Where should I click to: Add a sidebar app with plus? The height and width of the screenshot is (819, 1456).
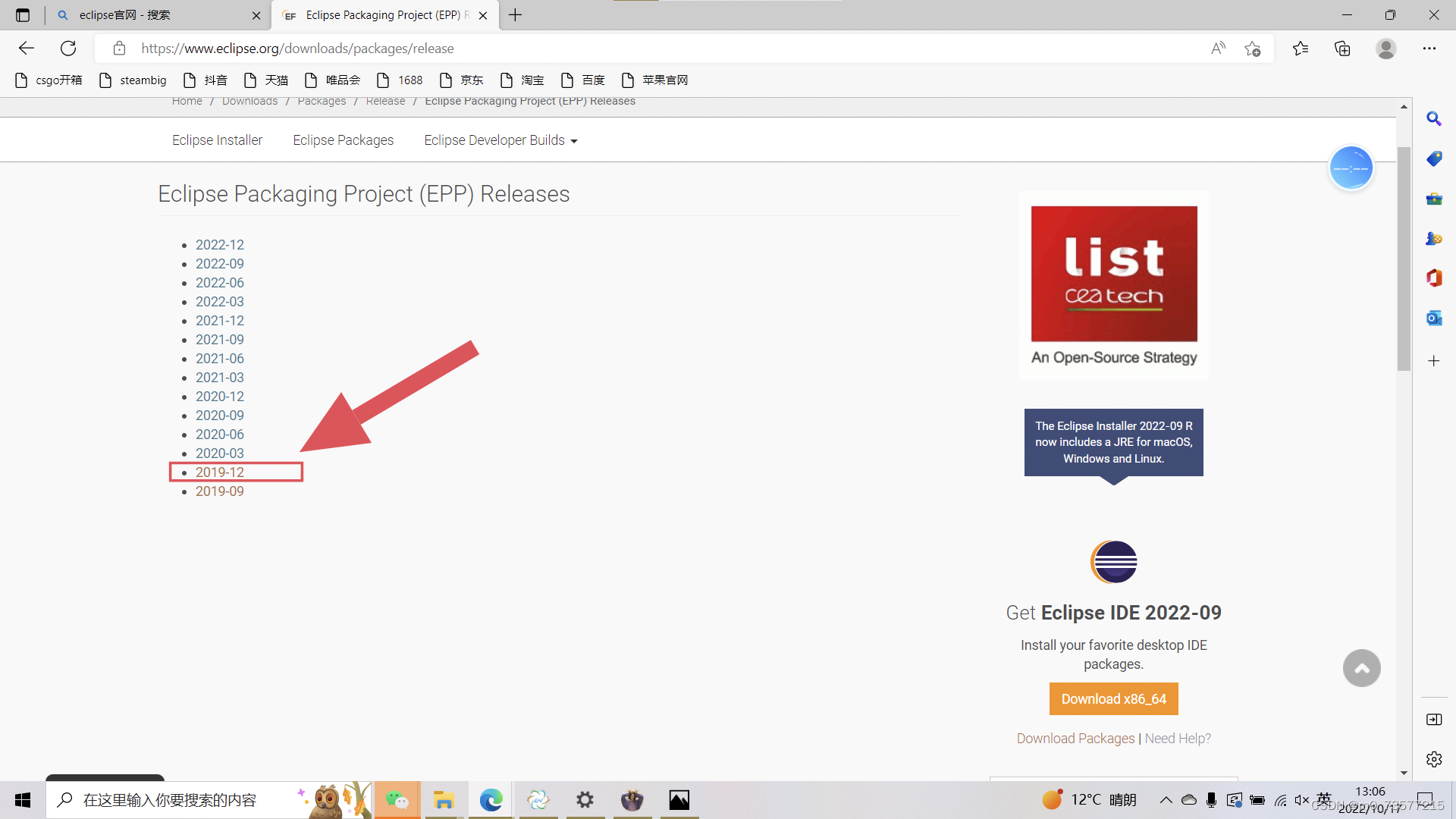click(x=1434, y=361)
